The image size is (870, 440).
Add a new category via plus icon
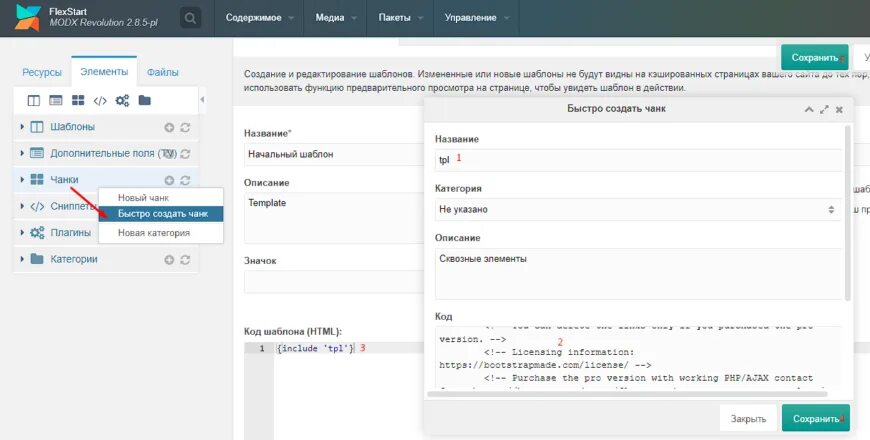[169, 260]
